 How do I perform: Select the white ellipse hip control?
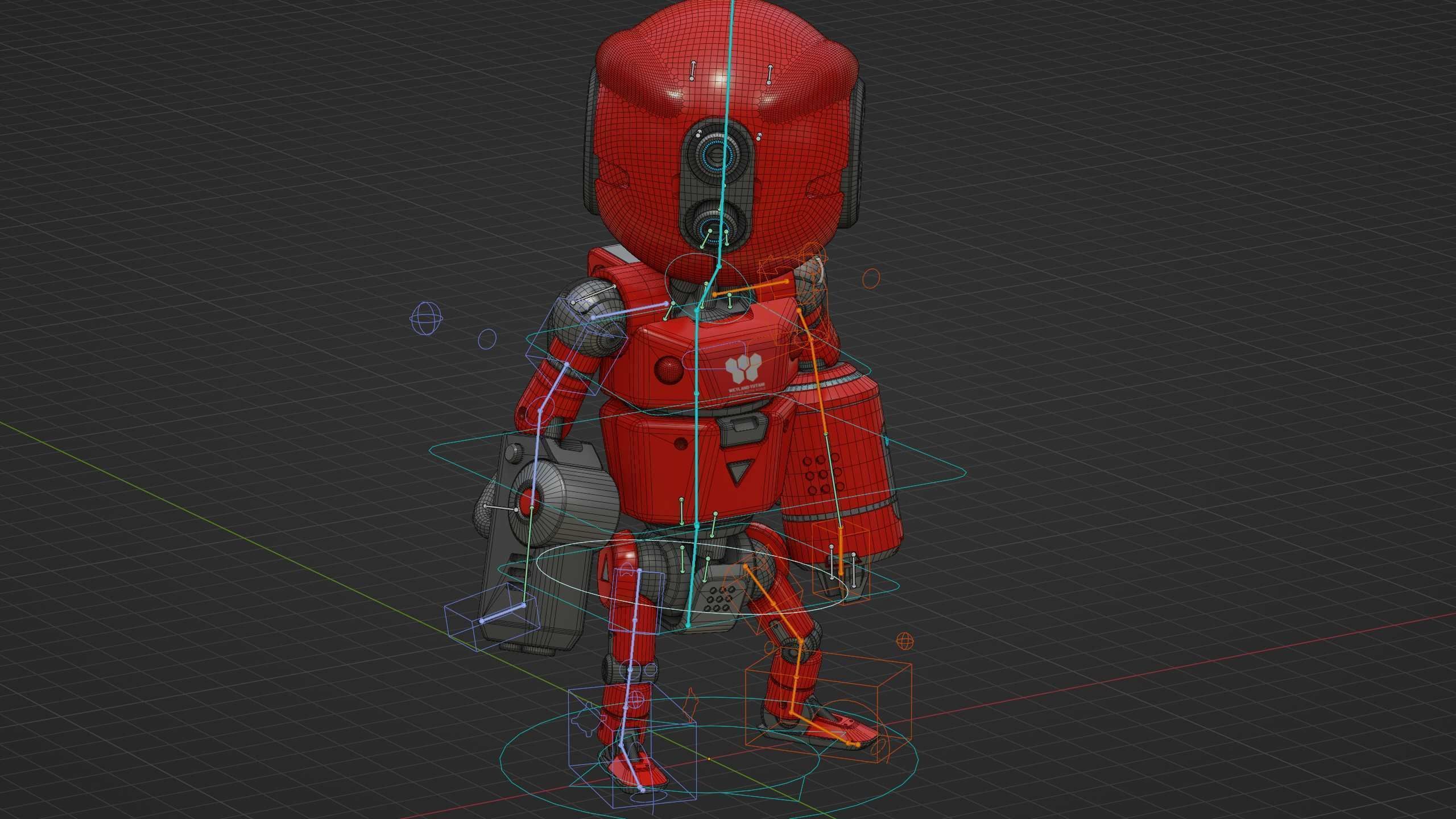(x=692, y=578)
